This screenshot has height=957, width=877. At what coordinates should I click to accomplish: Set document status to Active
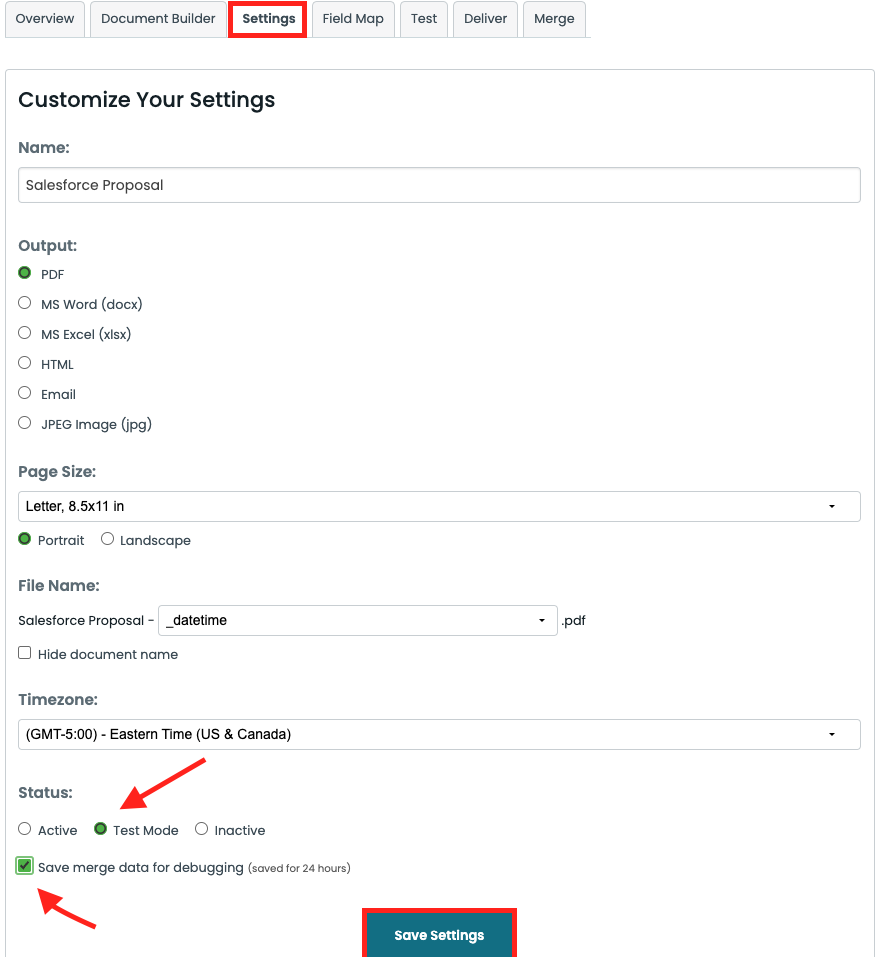tap(24, 828)
